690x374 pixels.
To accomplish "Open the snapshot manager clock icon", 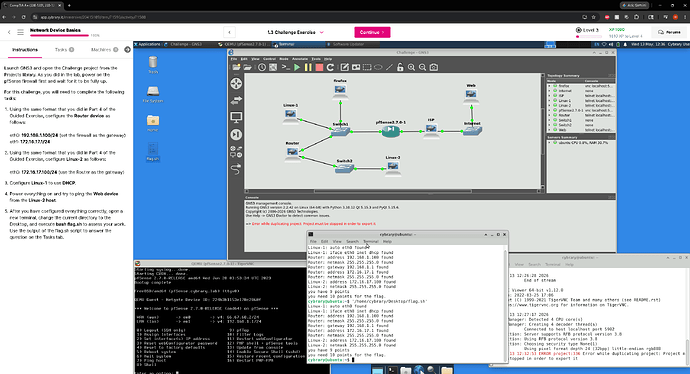I will click(262, 67).
